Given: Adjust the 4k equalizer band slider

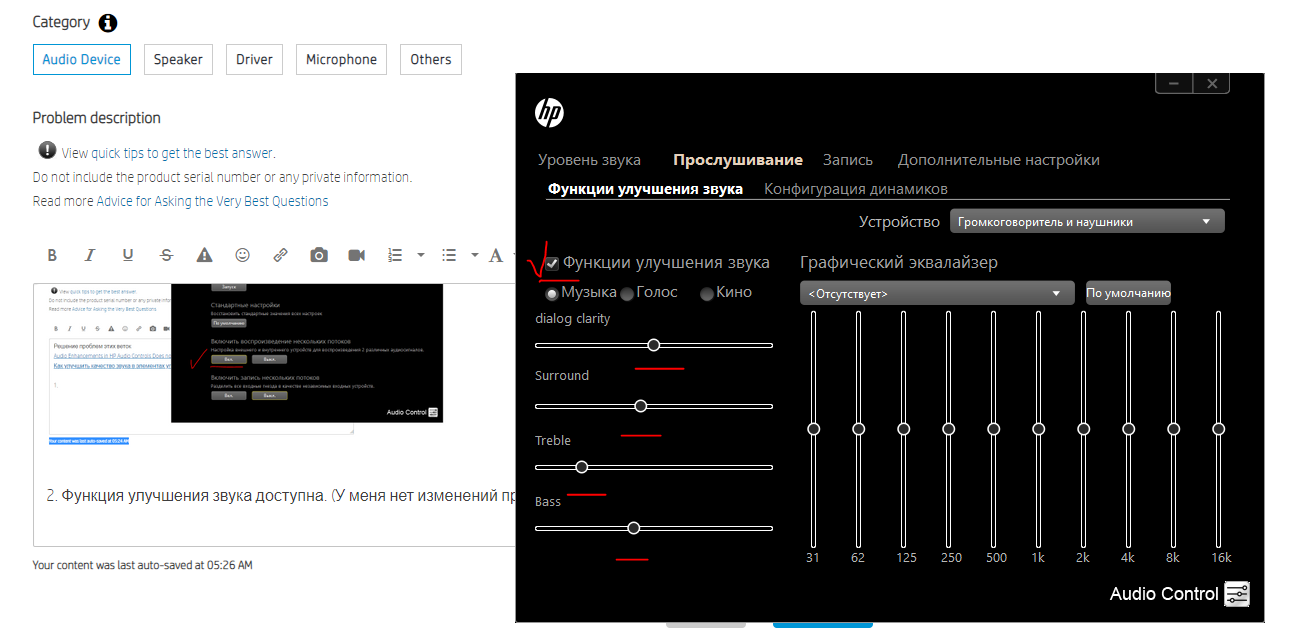Looking at the screenshot, I should tap(1128, 428).
